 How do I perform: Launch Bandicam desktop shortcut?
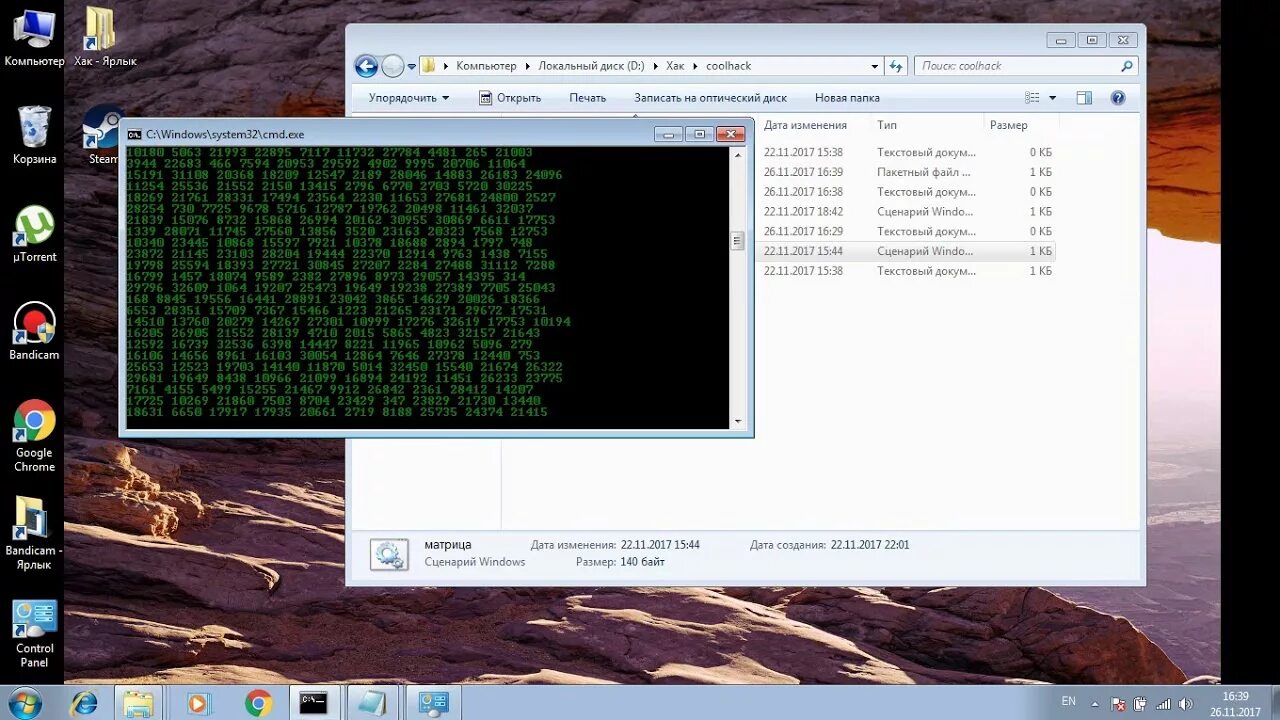tap(34, 332)
